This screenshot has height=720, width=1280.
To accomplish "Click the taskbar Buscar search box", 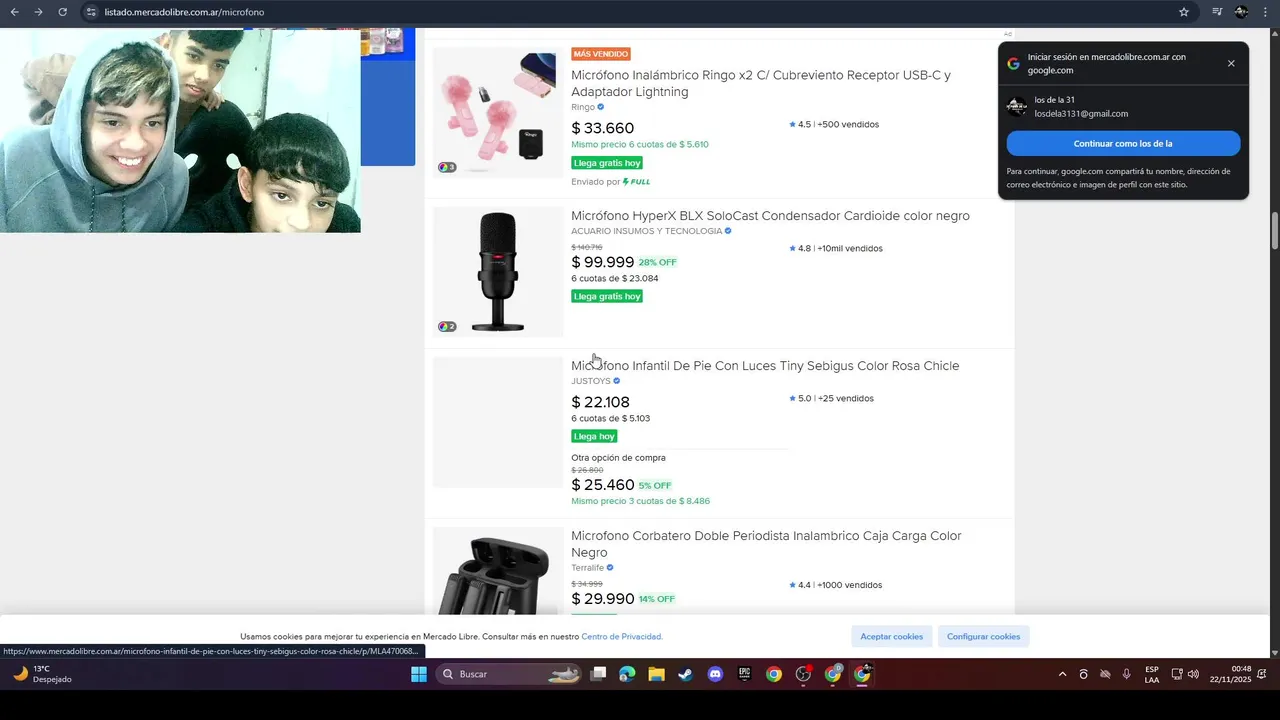I will pyautogui.click(x=510, y=674).
